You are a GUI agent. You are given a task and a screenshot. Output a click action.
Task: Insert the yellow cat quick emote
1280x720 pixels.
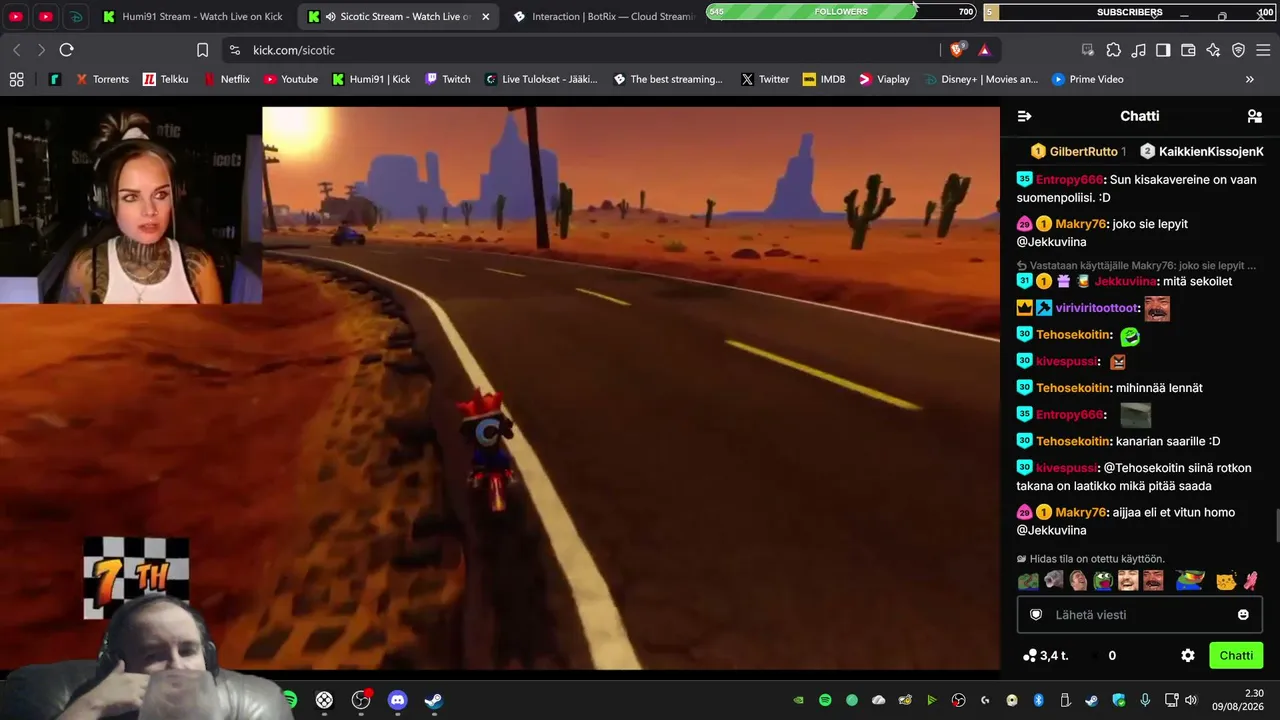(1226, 581)
